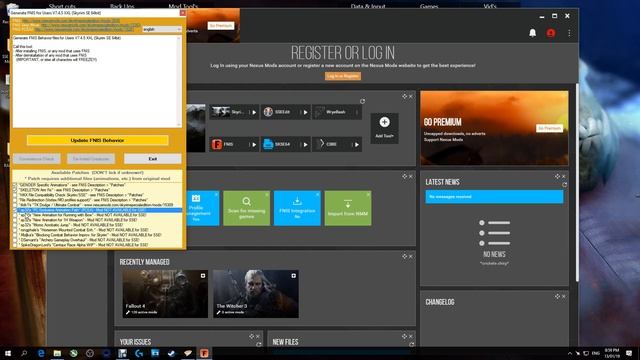Click the SSEEdit round icon
The height and width of the screenshot is (360, 640).
268,112
